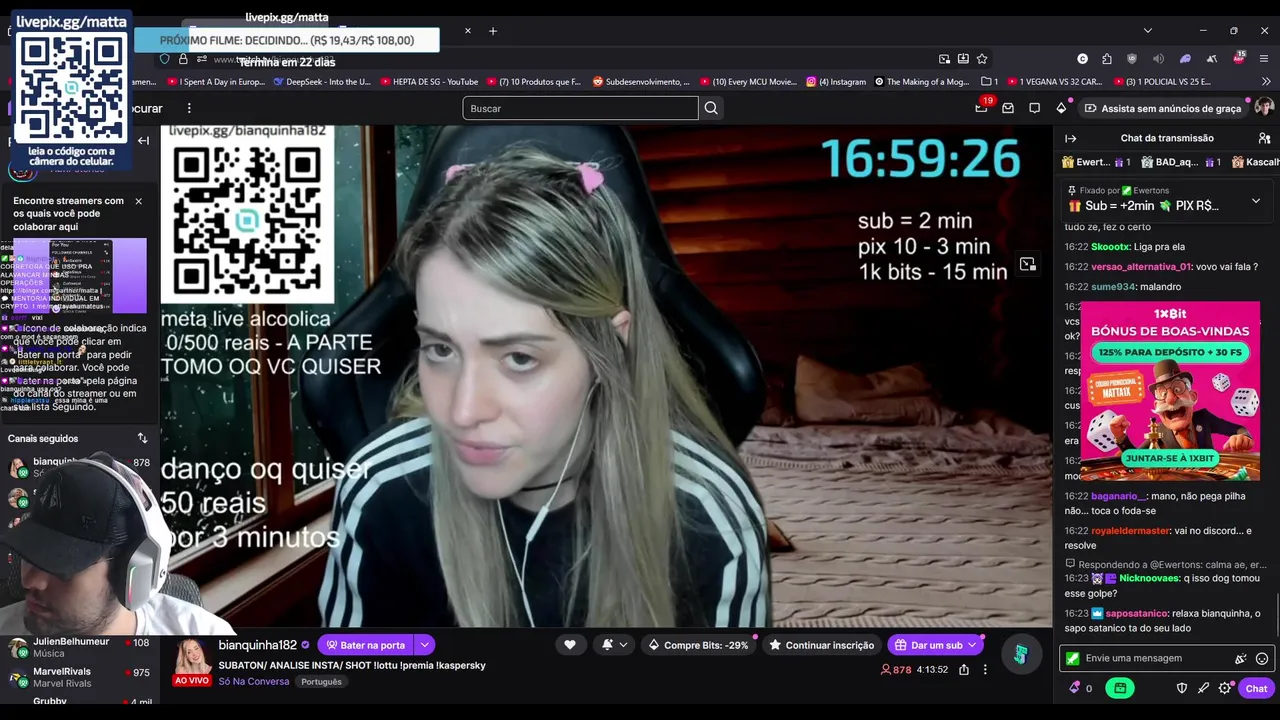Click the saposatanico username in chat
This screenshot has width=1280, height=720.
pos(1136,613)
